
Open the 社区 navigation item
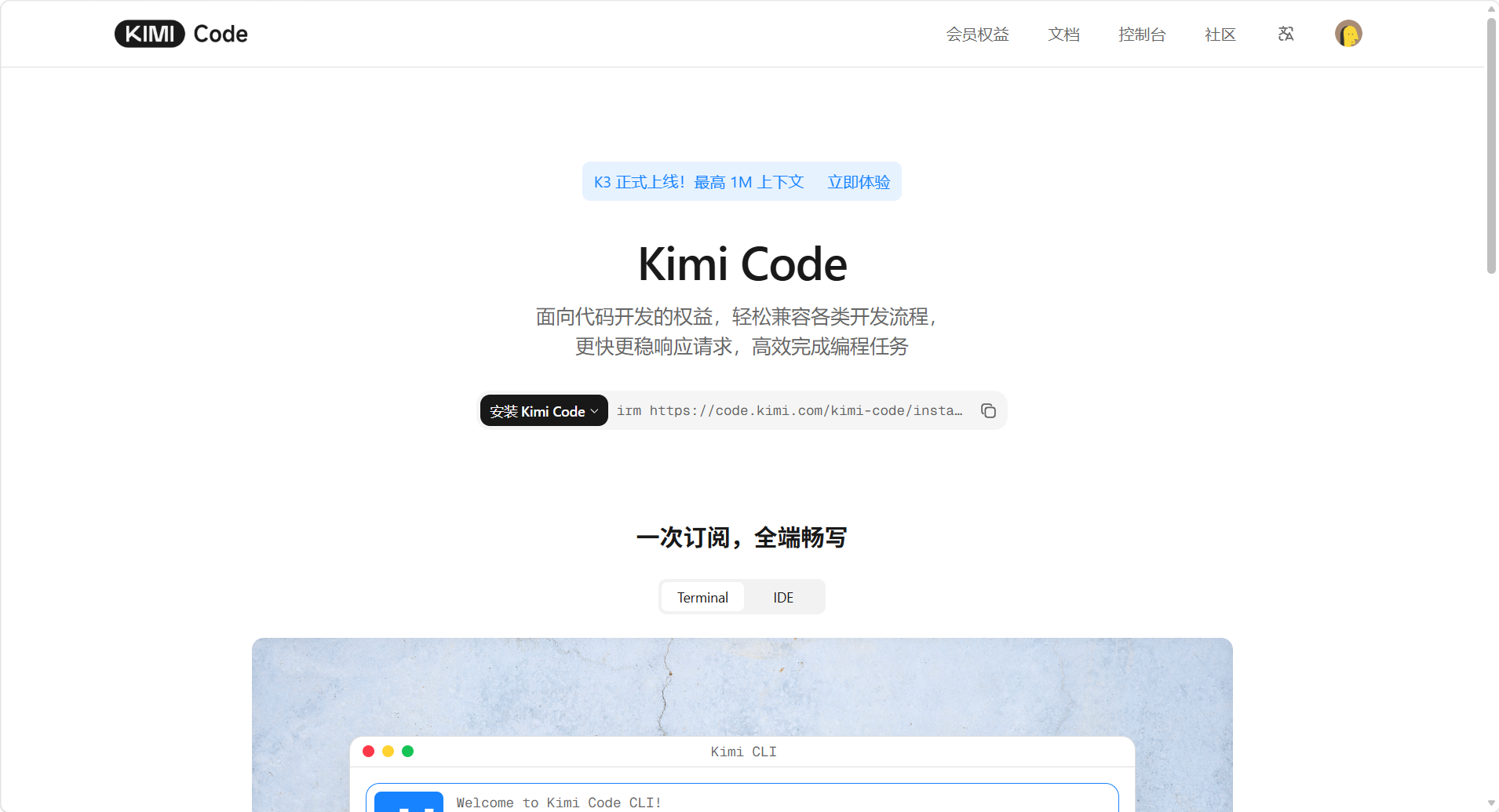pos(1220,35)
